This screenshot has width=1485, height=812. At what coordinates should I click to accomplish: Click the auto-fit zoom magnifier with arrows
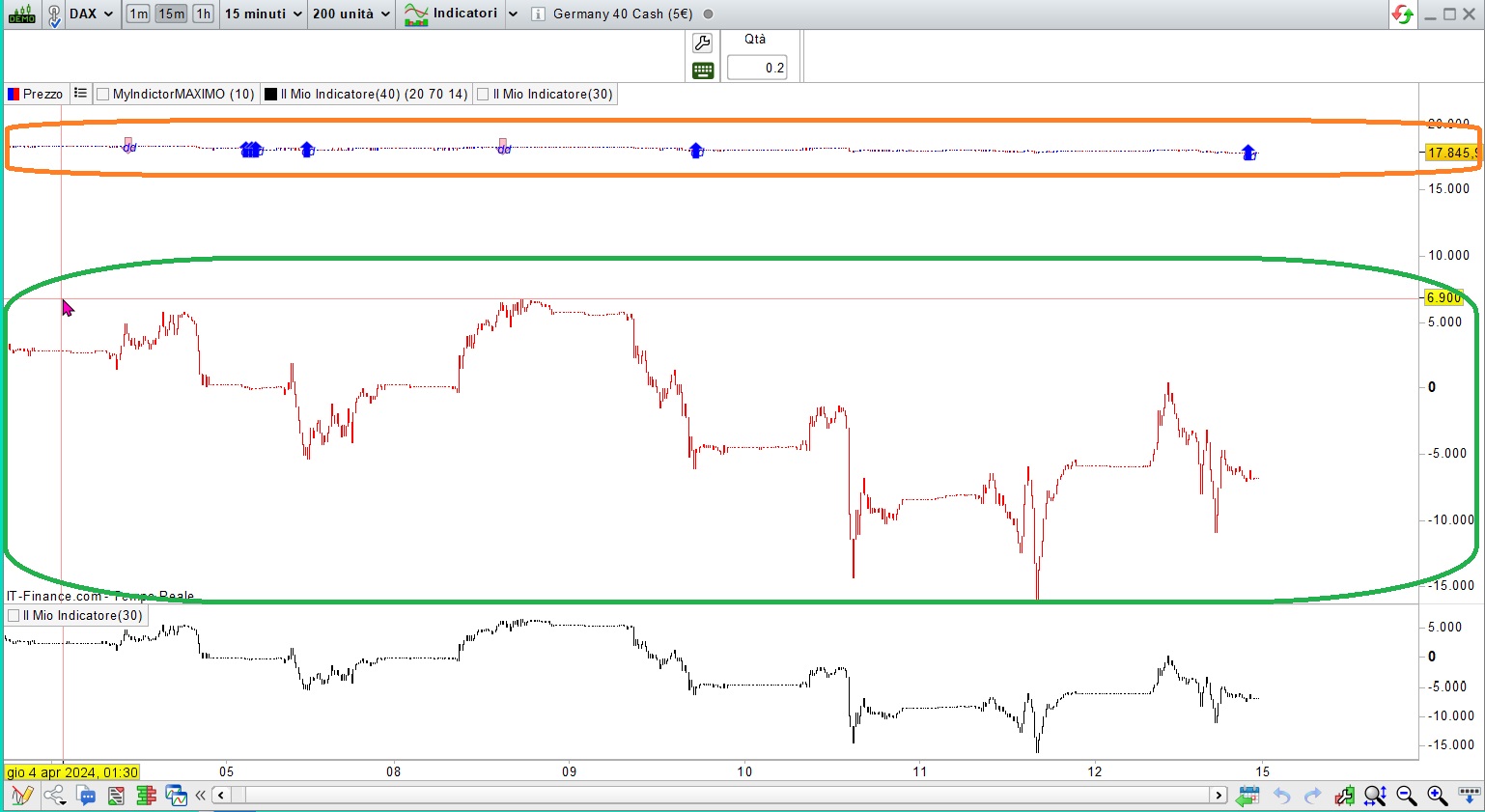click(1375, 796)
